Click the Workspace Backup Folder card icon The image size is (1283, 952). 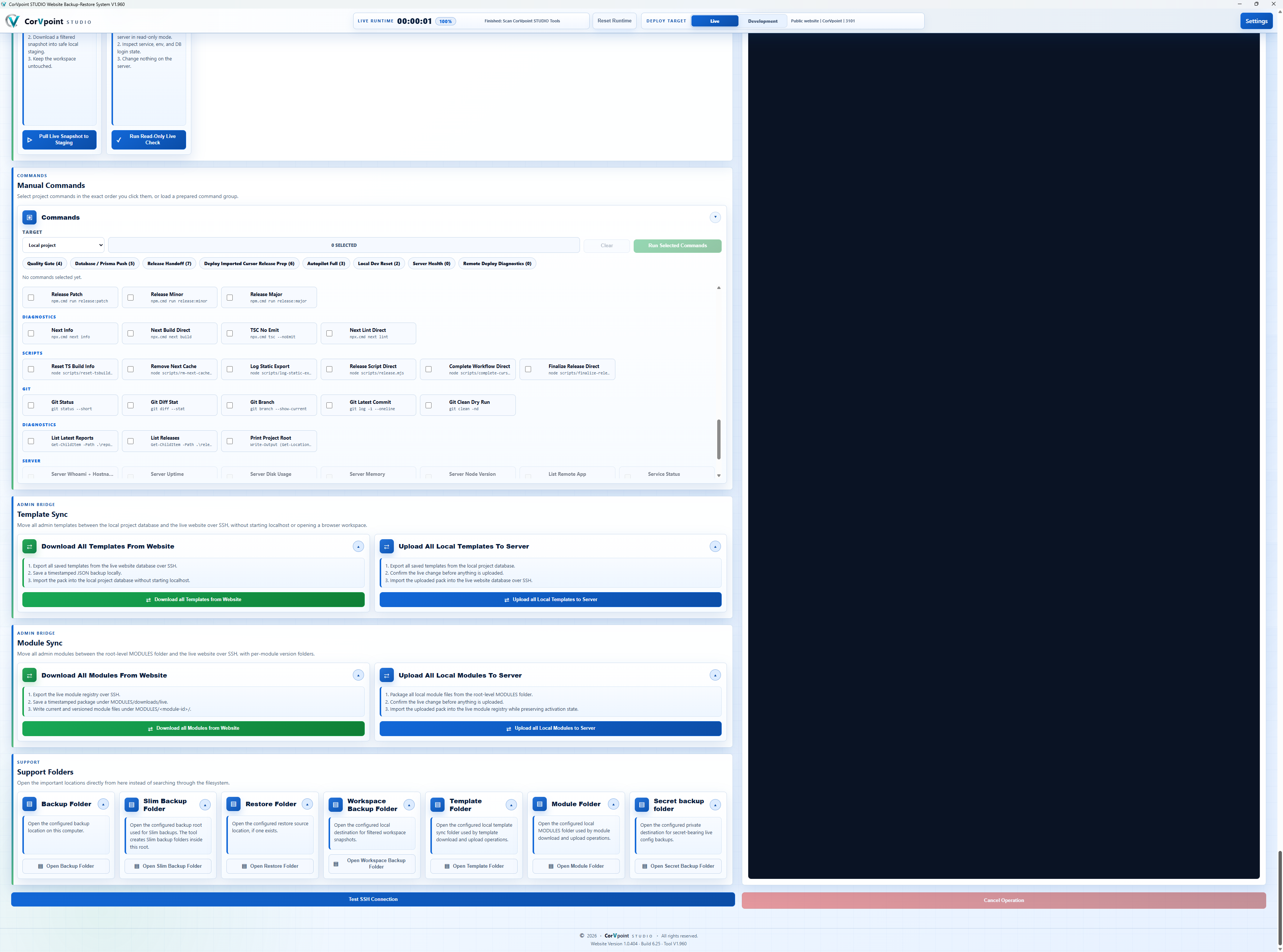[x=335, y=804]
